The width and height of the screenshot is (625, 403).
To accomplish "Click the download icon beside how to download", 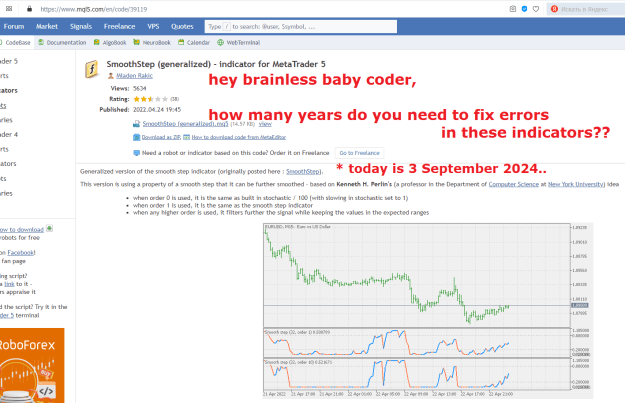I will click(49, 228).
